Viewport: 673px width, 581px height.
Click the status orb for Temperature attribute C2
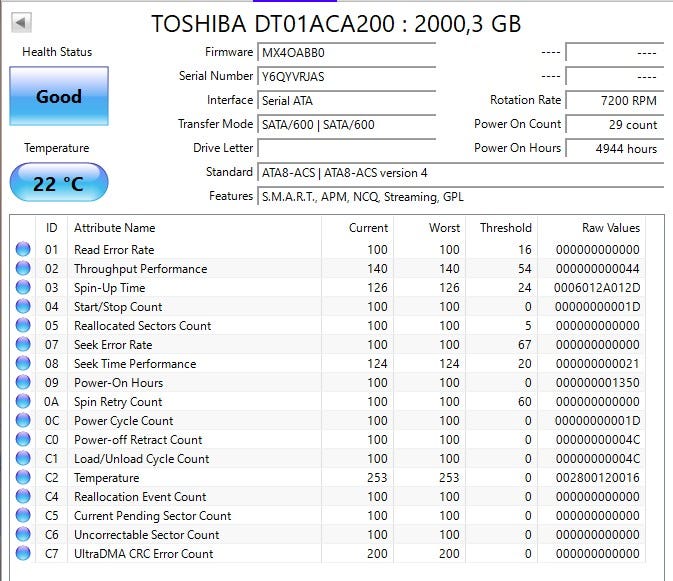23,477
